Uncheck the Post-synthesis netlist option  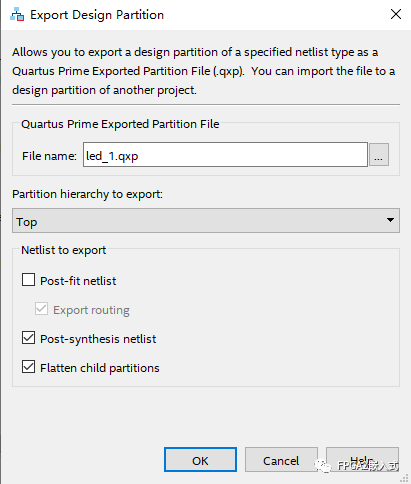[28, 338]
